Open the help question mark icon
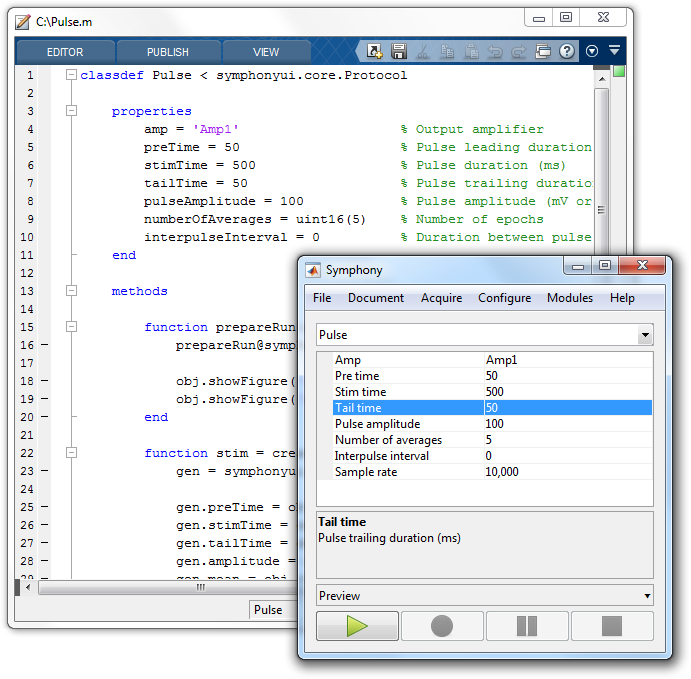 pyautogui.click(x=567, y=51)
